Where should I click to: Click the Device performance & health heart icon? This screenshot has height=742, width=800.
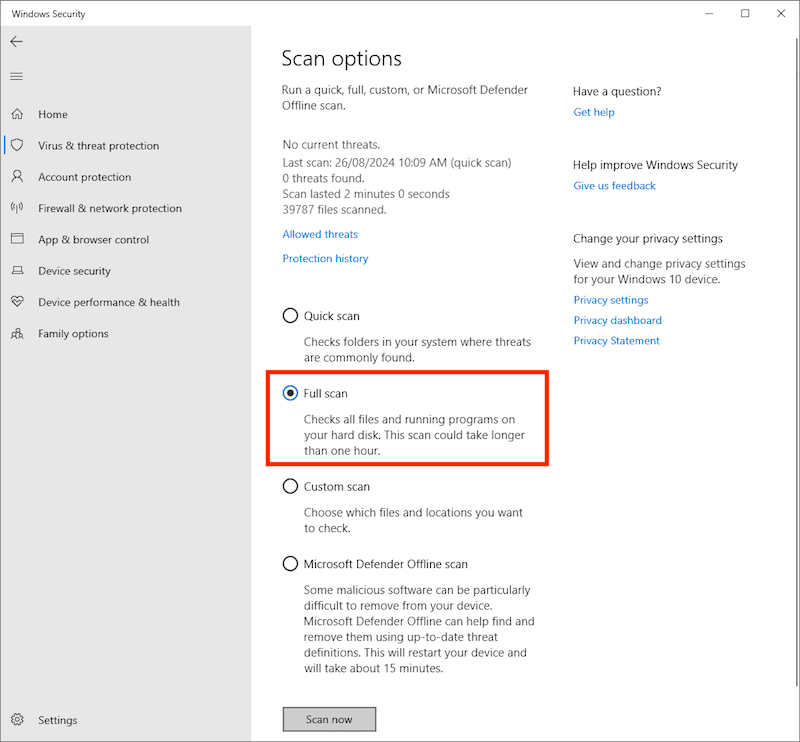pos(17,302)
